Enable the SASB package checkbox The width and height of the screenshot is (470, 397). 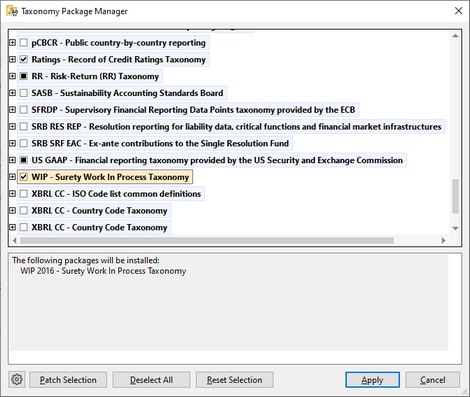click(x=23, y=93)
